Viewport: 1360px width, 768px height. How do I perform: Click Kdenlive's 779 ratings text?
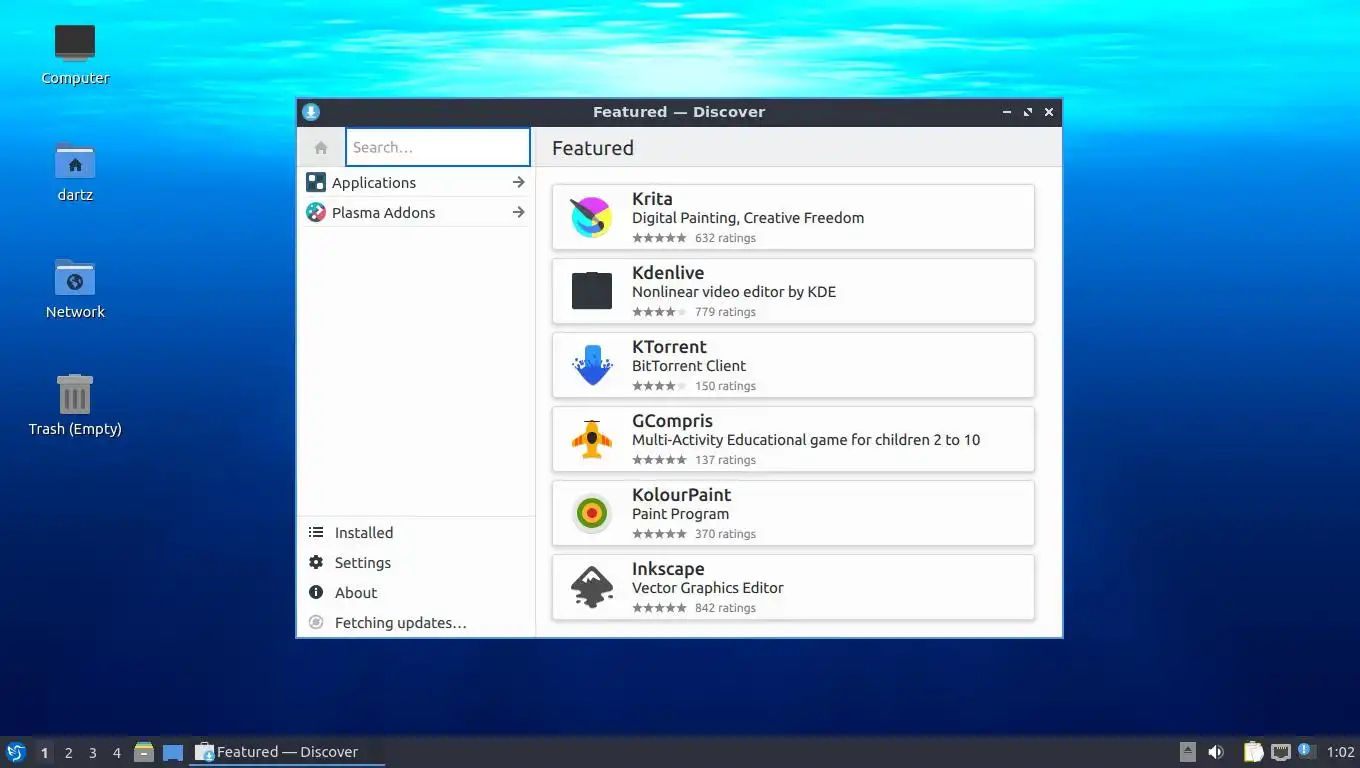point(725,312)
